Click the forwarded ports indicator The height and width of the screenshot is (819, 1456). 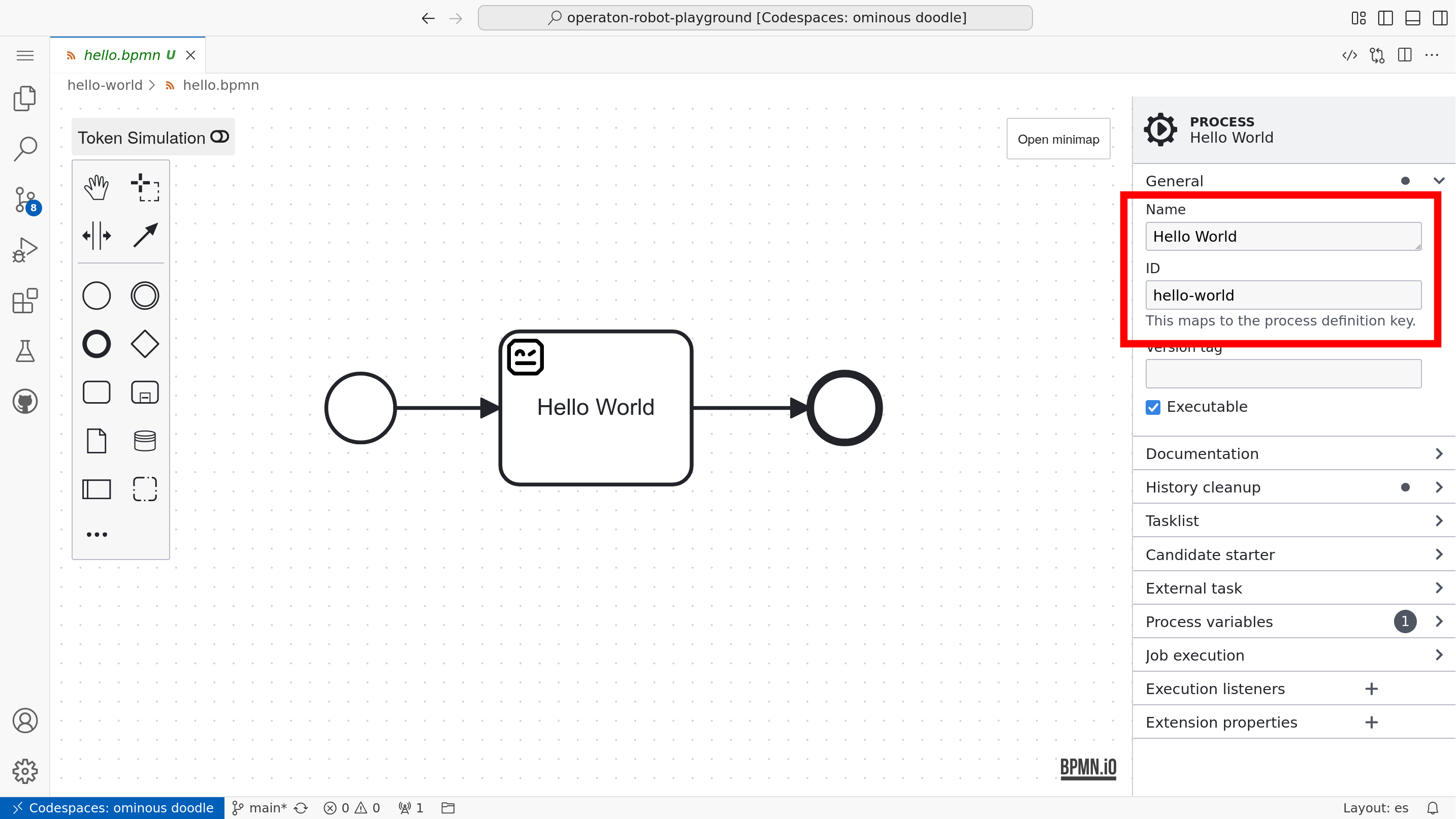(x=411, y=808)
